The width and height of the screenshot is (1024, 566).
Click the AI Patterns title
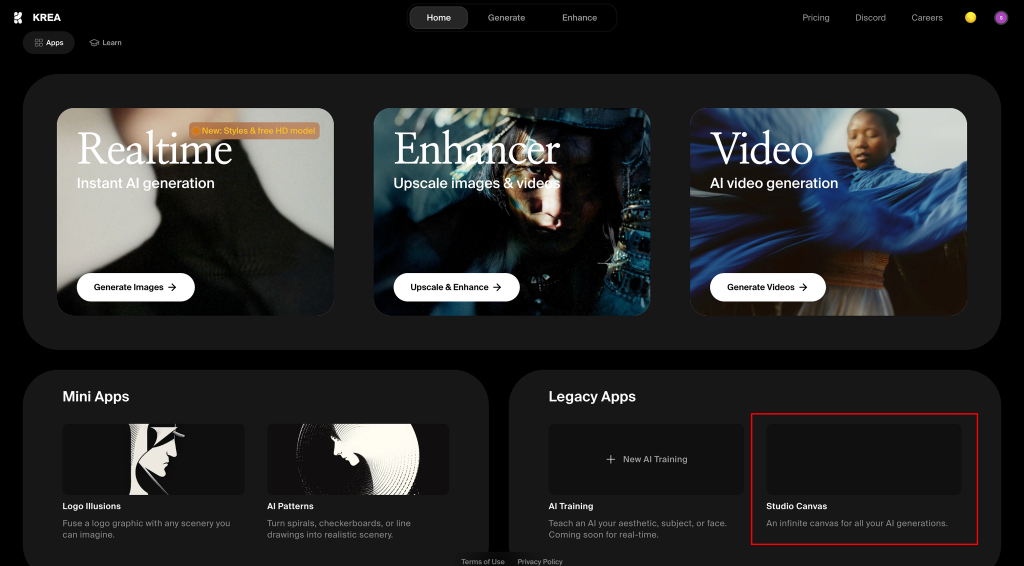coord(290,506)
